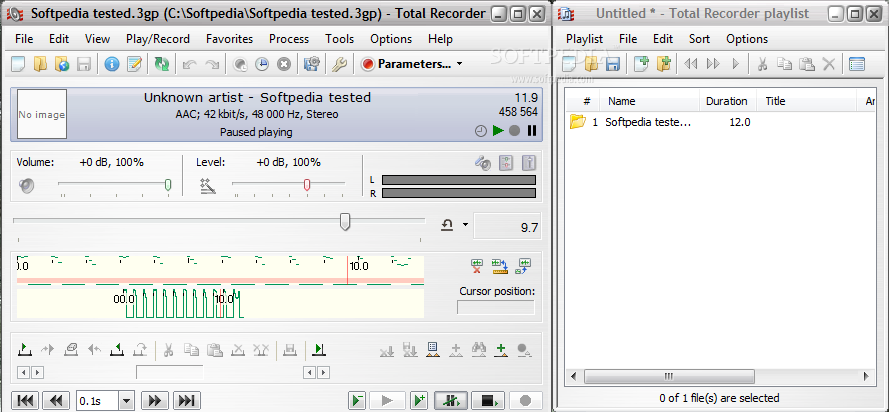The image size is (889, 412).
Task: Click the notepad-with-pencil edit tags icon
Action: point(134,64)
